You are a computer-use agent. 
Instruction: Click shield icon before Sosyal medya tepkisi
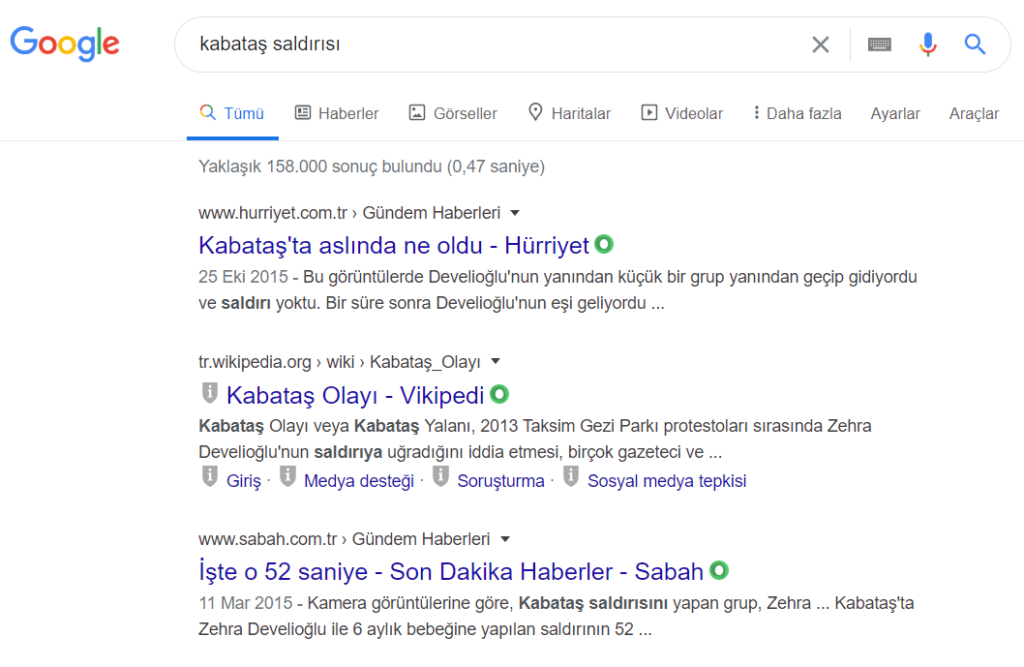tap(571, 477)
